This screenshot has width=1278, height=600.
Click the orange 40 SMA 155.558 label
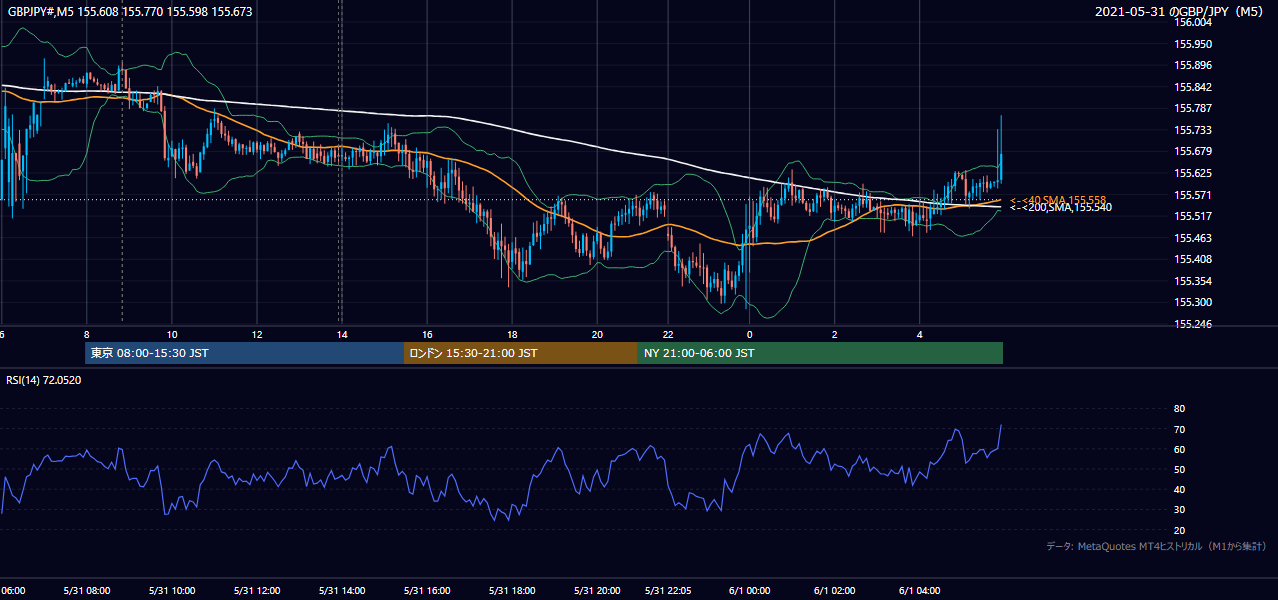coord(1058,200)
